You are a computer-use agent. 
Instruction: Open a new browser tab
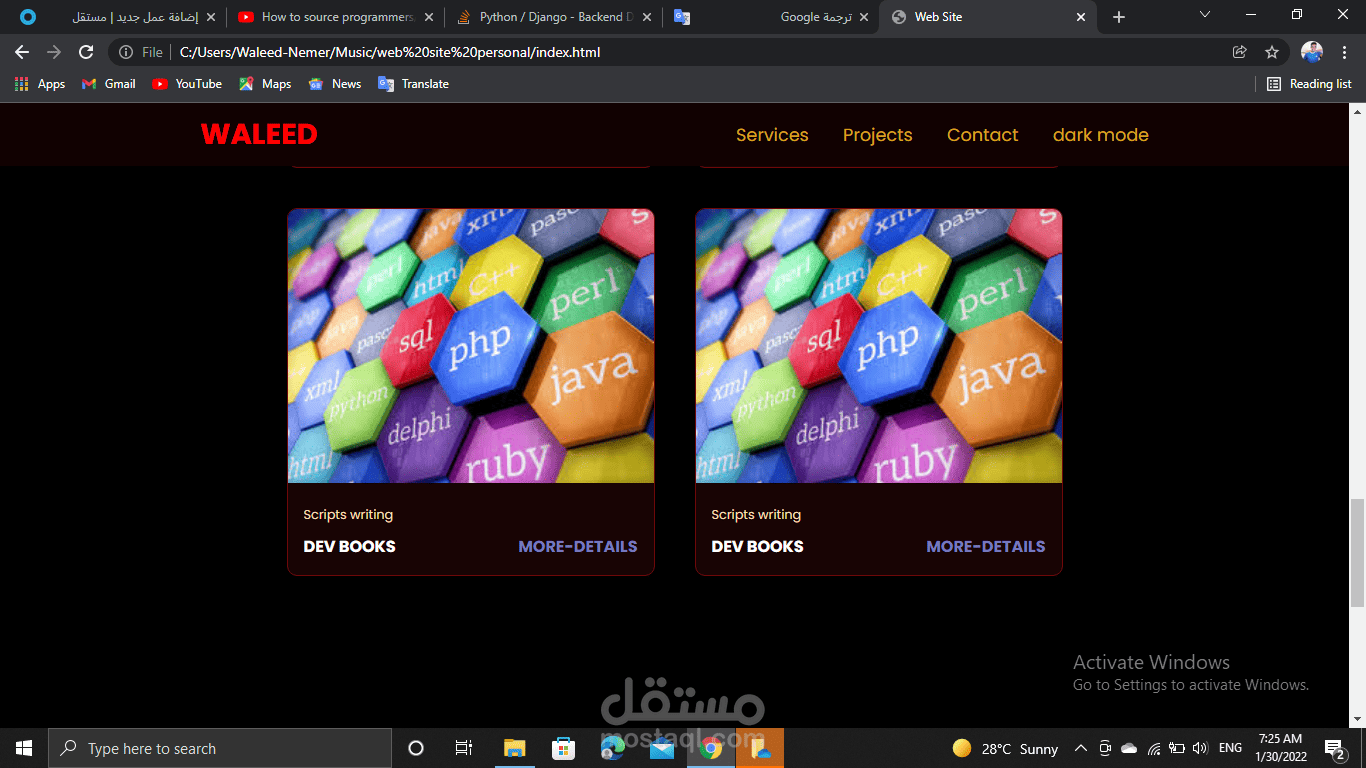pyautogui.click(x=1119, y=17)
